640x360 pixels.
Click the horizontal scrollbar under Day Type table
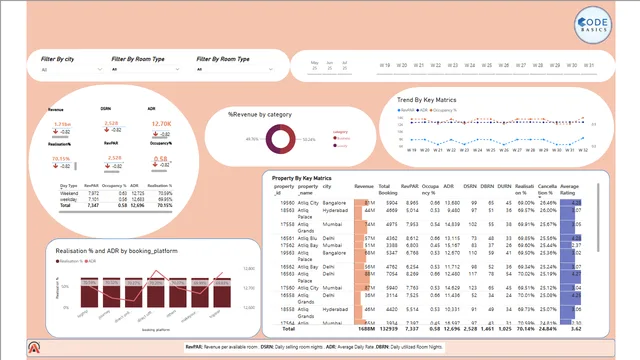[116, 212]
